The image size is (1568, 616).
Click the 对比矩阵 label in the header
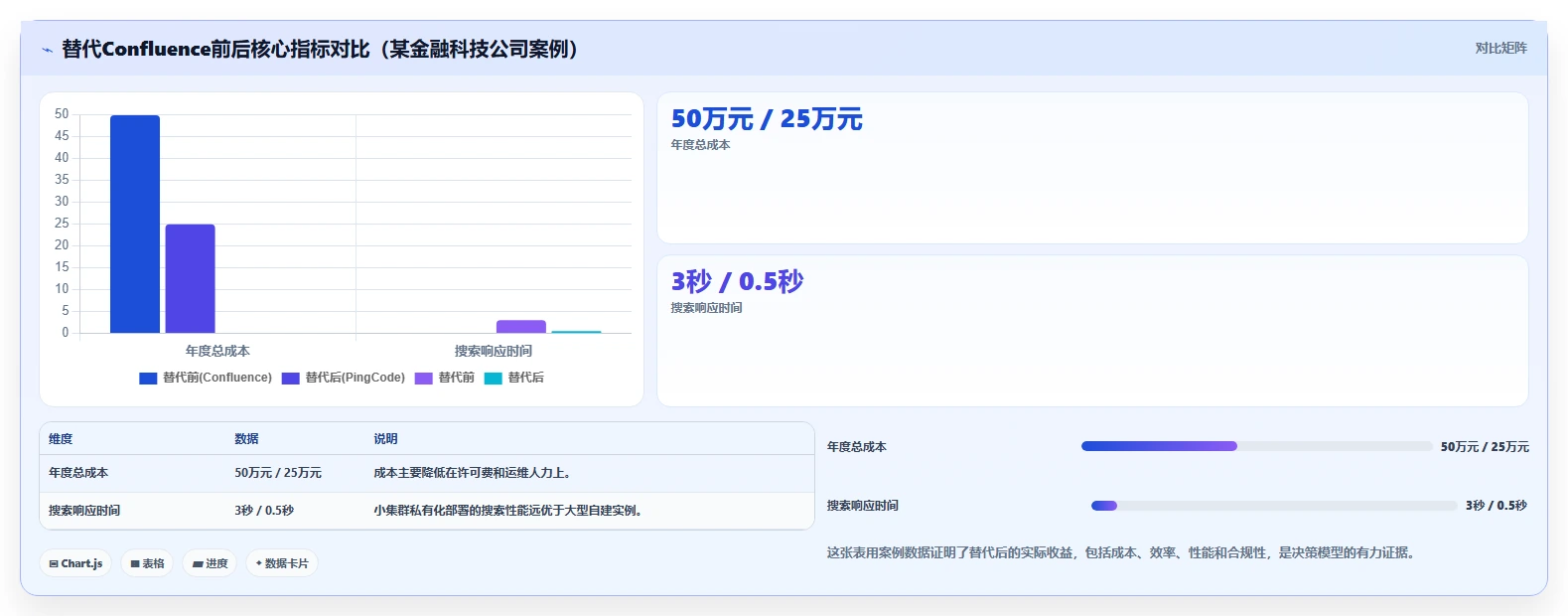coord(1500,48)
